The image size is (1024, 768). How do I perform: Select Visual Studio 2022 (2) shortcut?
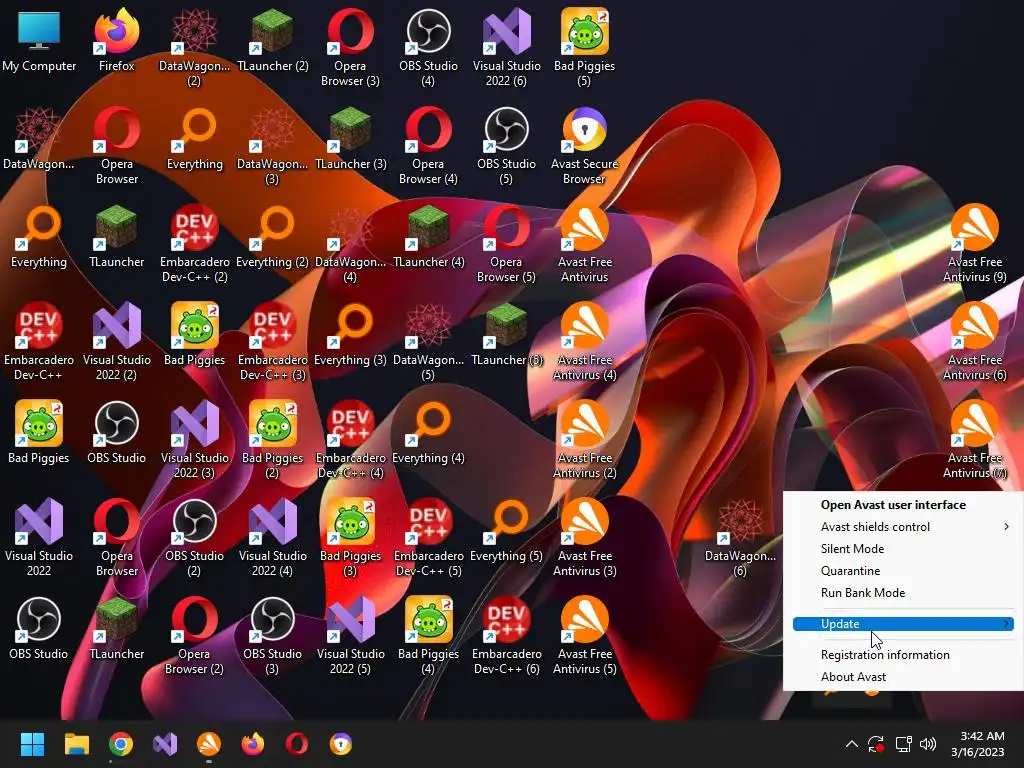116,343
